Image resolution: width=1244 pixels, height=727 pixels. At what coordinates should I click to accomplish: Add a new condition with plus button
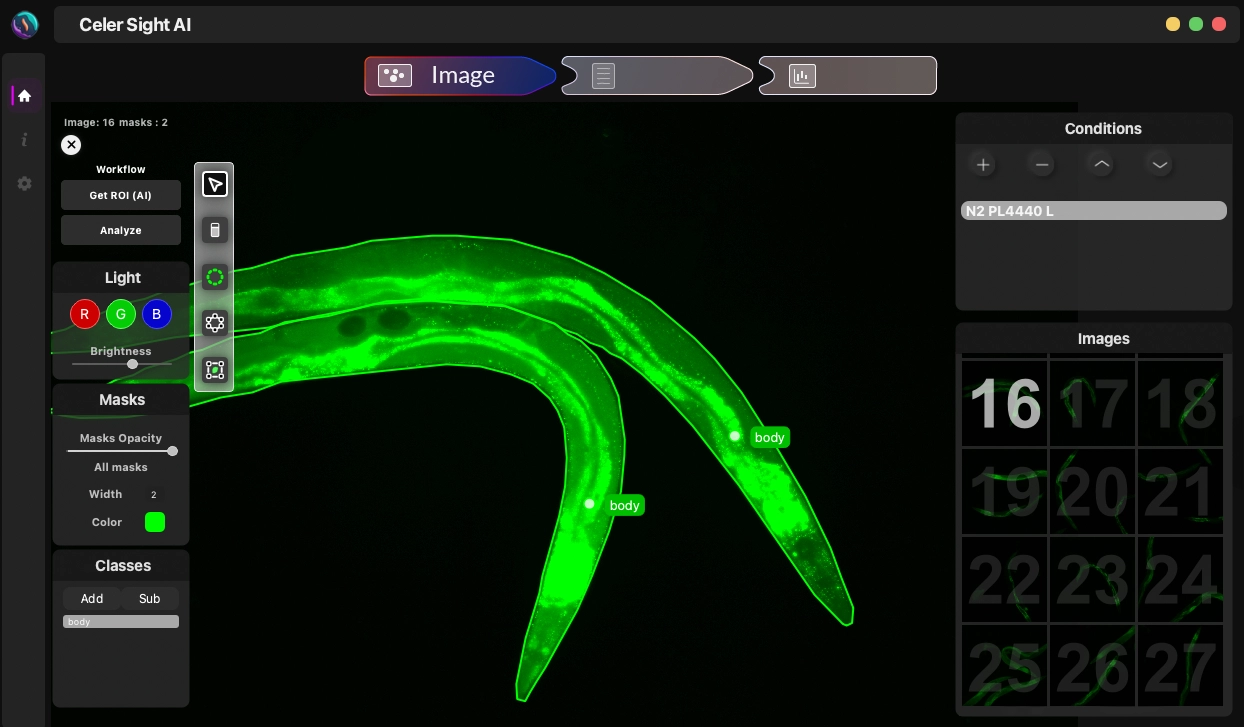983,165
